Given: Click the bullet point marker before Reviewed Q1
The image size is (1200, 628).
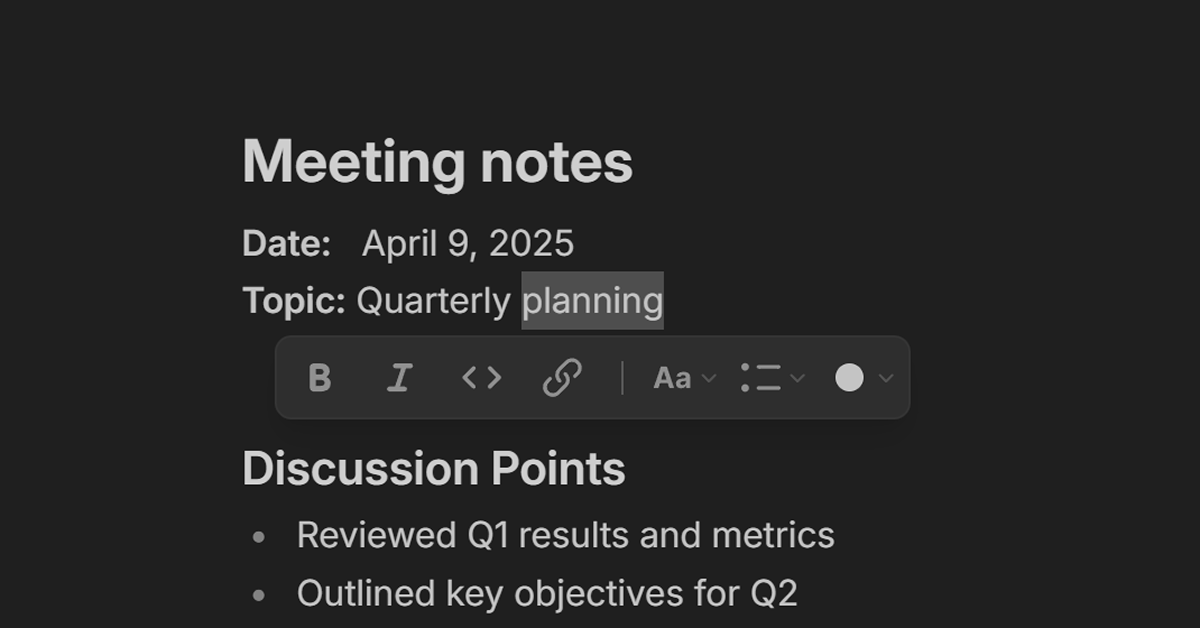Looking at the screenshot, I should [x=257, y=537].
